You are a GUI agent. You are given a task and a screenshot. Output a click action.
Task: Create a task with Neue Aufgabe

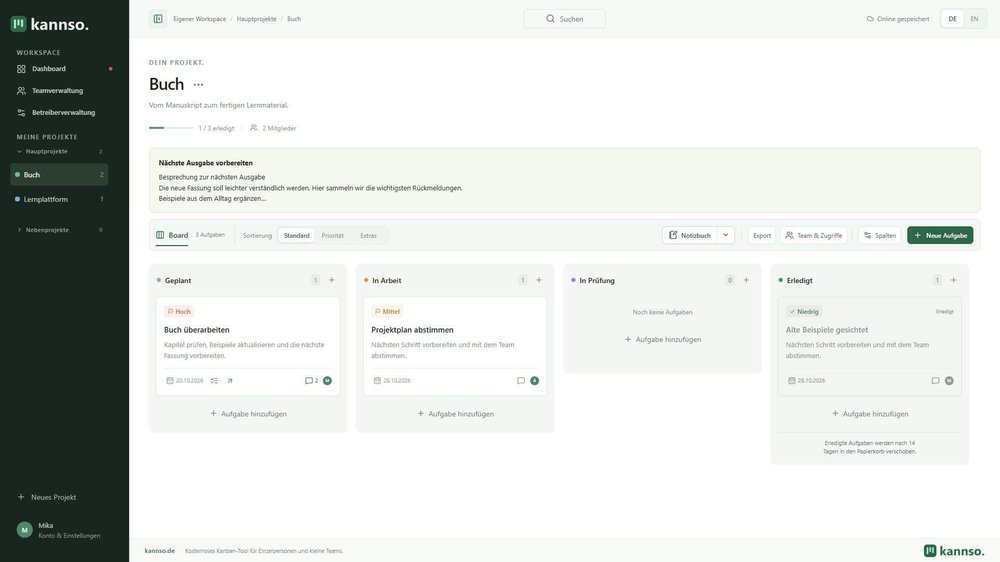pyautogui.click(x=940, y=235)
